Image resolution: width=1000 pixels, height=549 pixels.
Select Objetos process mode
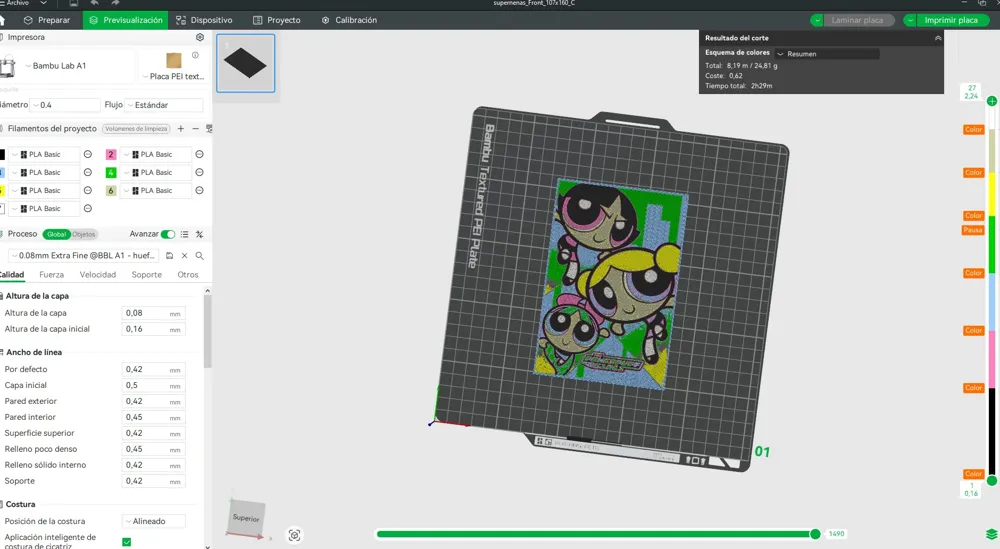pos(84,234)
